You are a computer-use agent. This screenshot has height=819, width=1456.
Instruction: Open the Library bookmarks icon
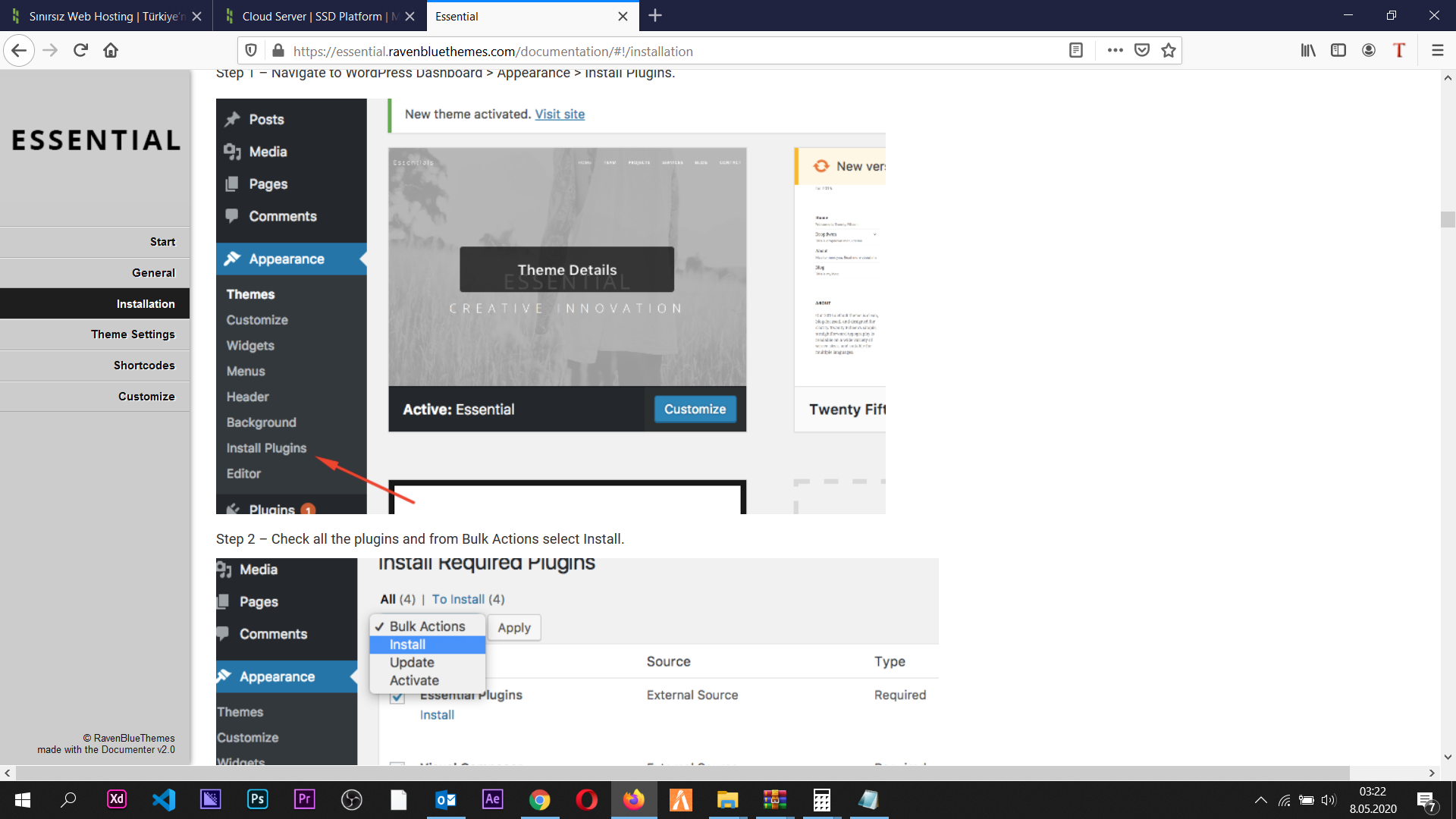coord(1308,51)
